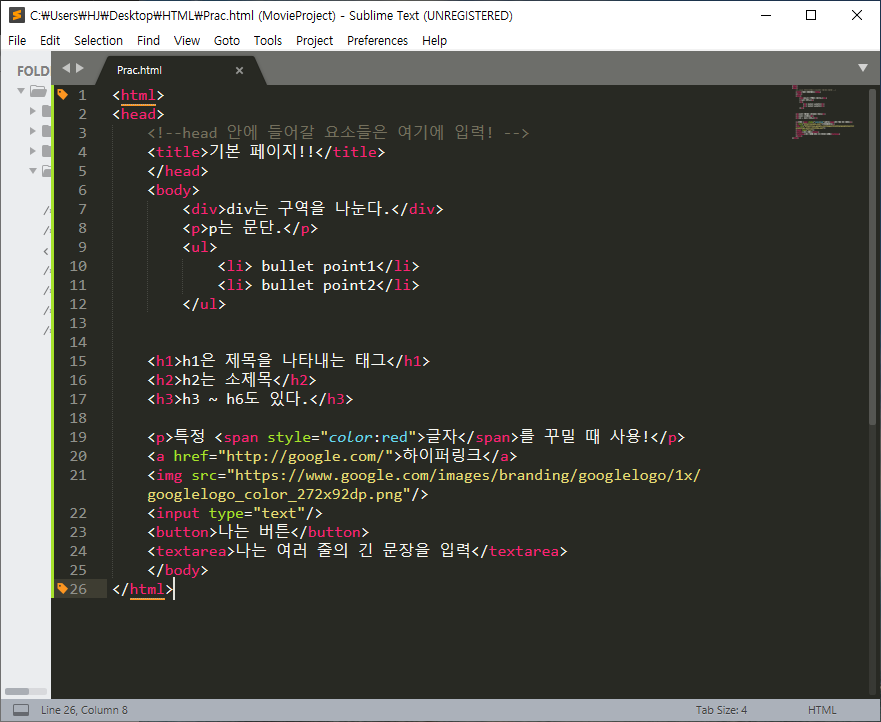Open the HTML syntax selector in status bar
This screenshot has height=722, width=881.
tap(822, 710)
